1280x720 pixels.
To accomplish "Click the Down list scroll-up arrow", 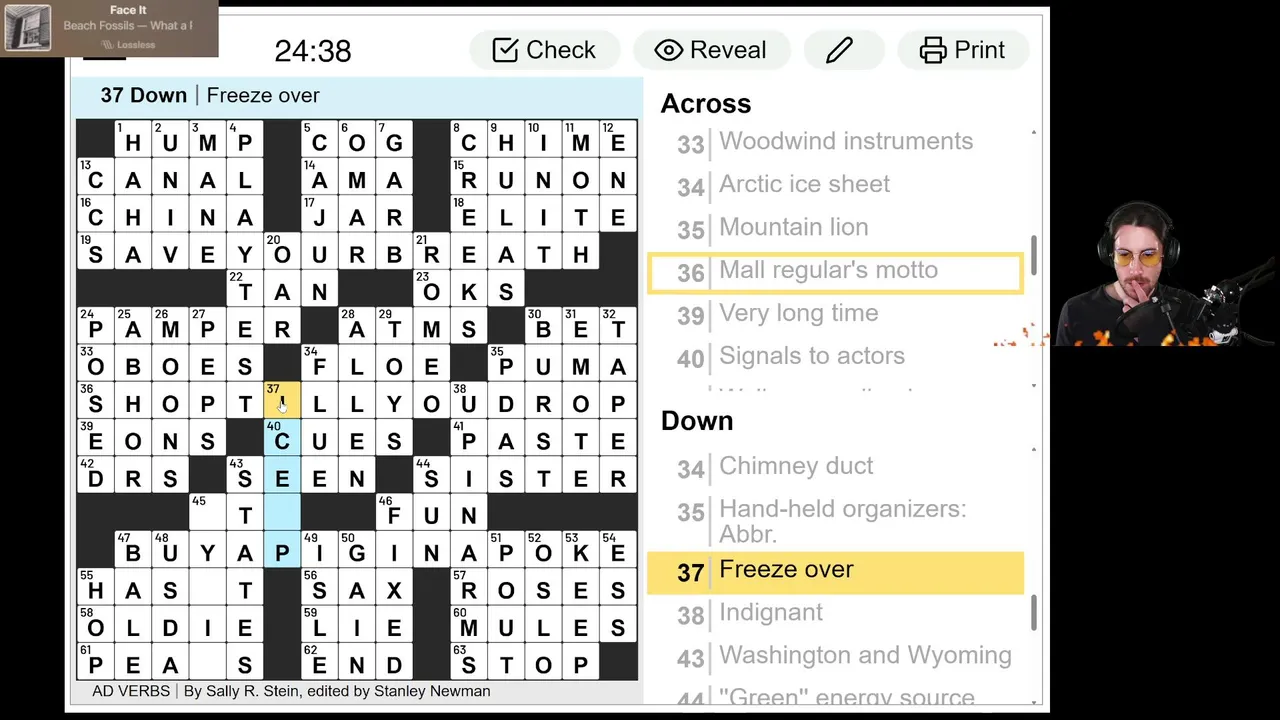I will point(1033,450).
